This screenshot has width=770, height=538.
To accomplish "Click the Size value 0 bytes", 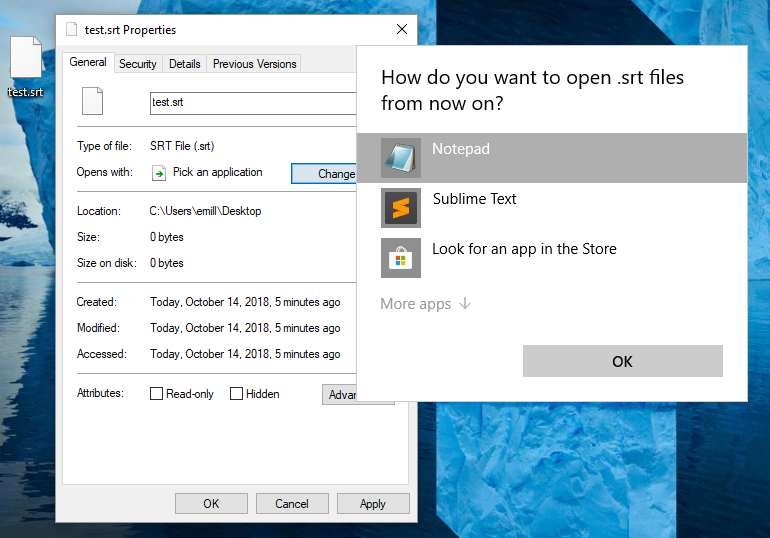I will coord(167,237).
